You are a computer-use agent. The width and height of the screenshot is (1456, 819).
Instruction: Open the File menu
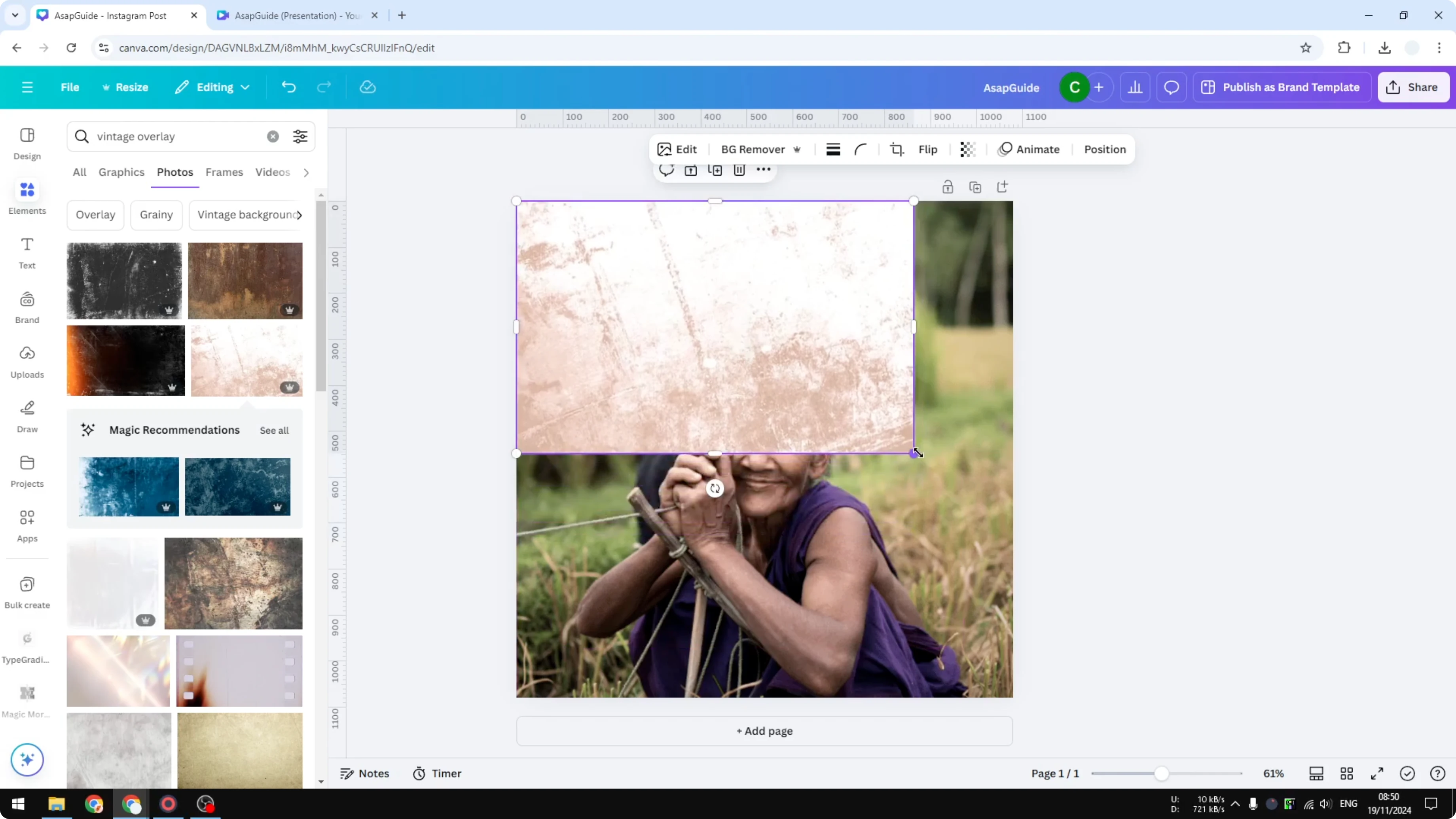(70, 87)
